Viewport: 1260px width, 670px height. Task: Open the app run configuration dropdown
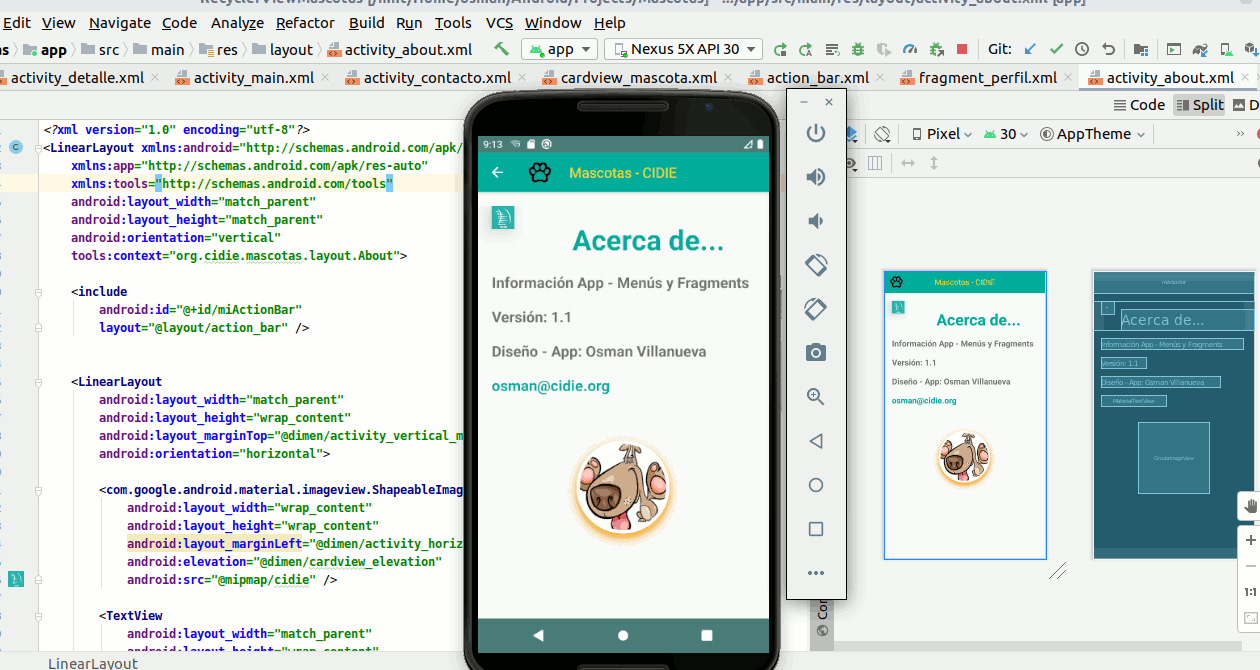tap(559, 49)
